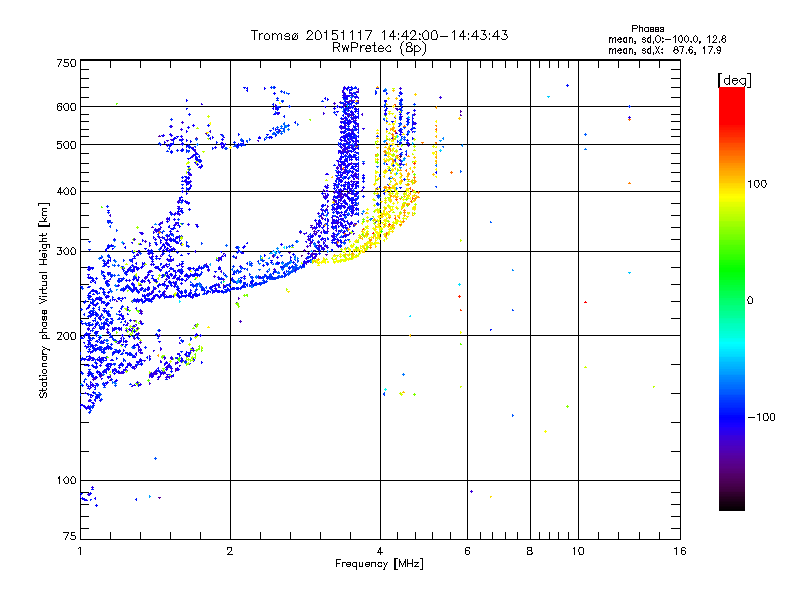Click the plot title 'Tromsø 20151117 14:42:00-14:43:43'
Viewport: 800px width, 600px height.
(379, 35)
